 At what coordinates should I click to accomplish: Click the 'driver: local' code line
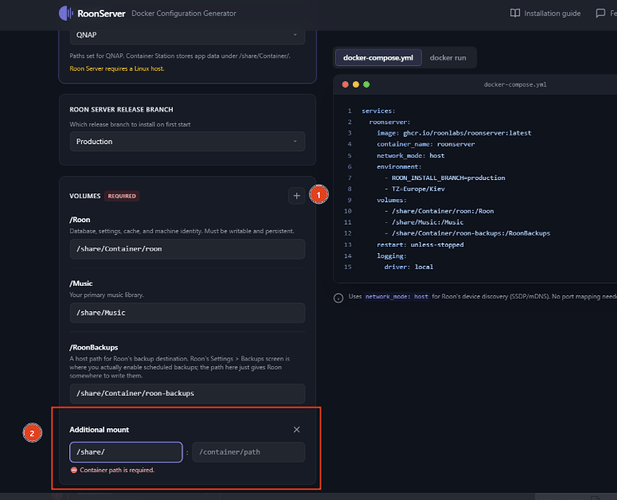click(408, 267)
